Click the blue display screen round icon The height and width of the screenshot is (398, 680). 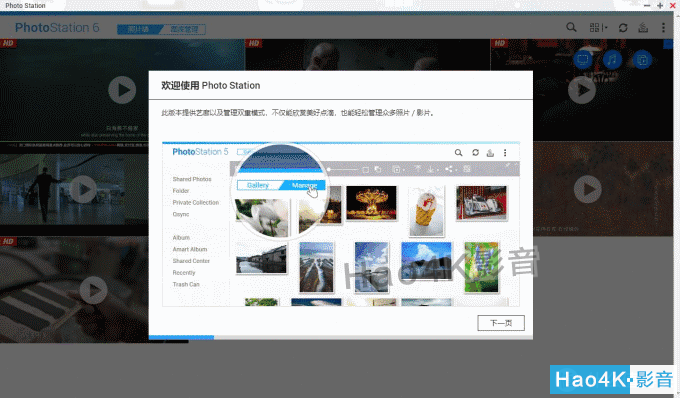[583, 59]
